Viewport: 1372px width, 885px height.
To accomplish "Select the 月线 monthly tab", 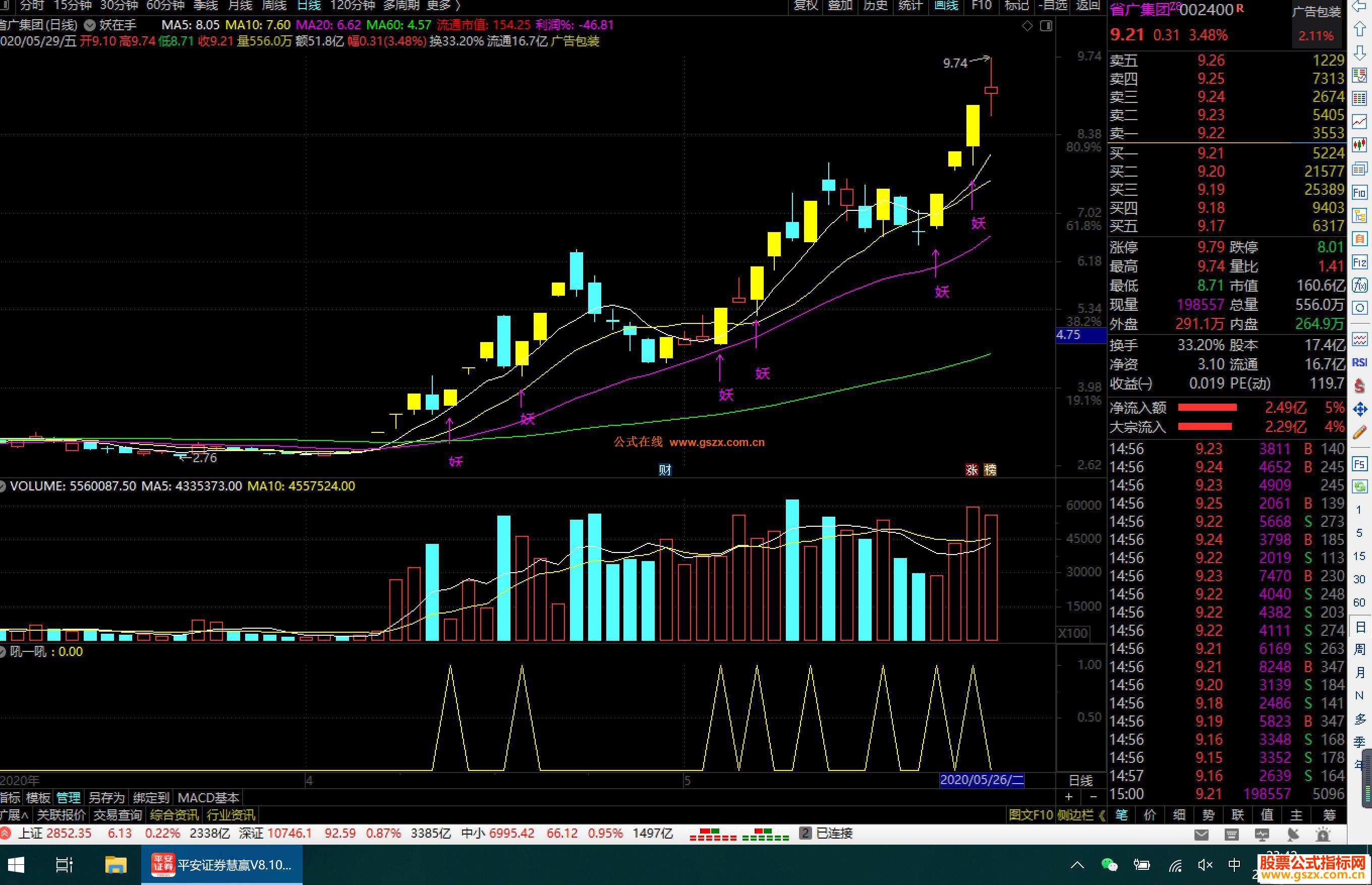I will click(240, 6).
